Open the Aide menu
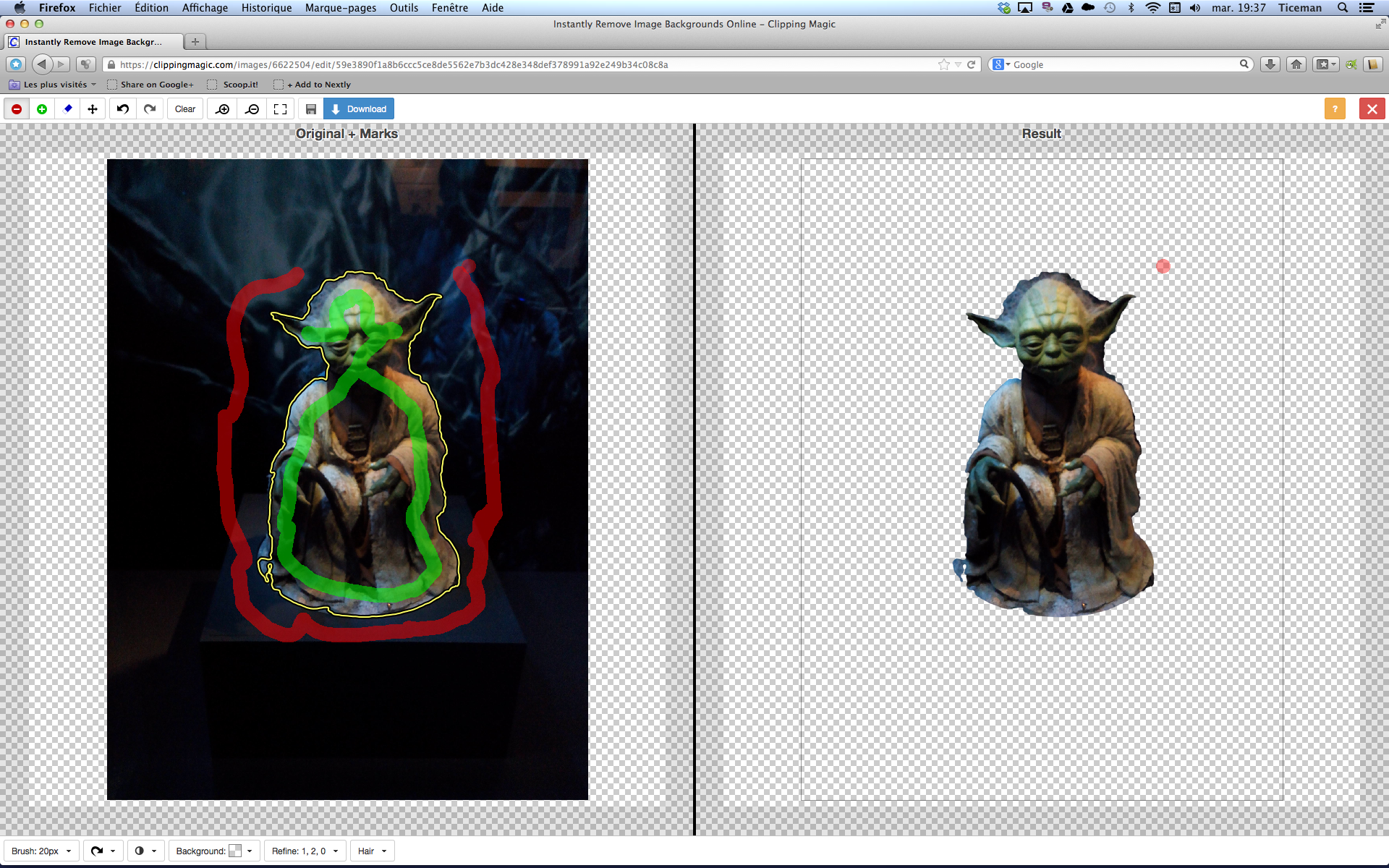 [493, 8]
